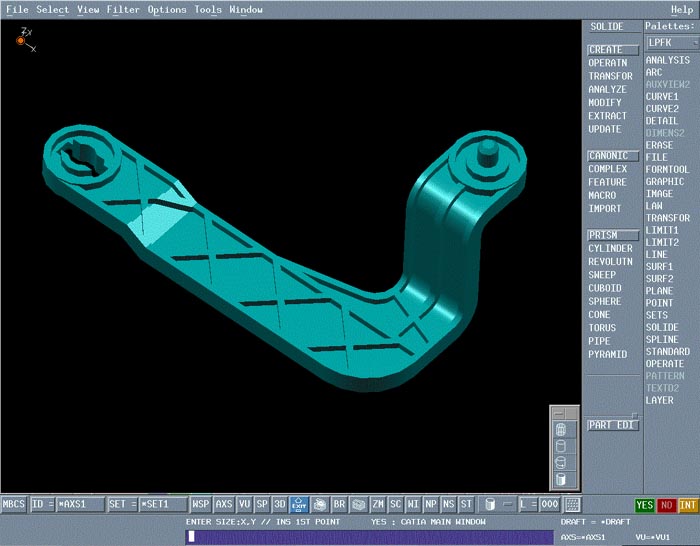Select CYLINDER from the PRISM list
The width and height of the screenshot is (700, 546).
(610, 249)
